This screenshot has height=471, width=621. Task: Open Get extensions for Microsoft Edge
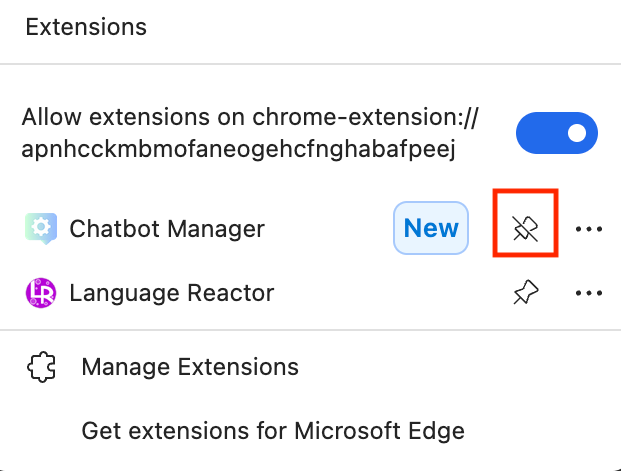pyautogui.click(x=273, y=431)
